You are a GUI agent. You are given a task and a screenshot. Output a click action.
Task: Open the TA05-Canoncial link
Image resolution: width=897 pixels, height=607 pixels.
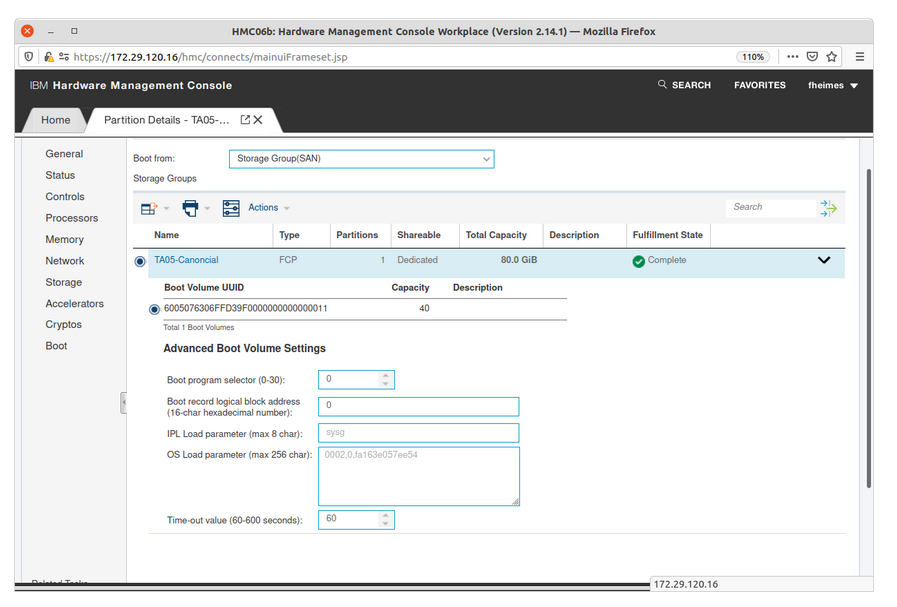click(186, 260)
